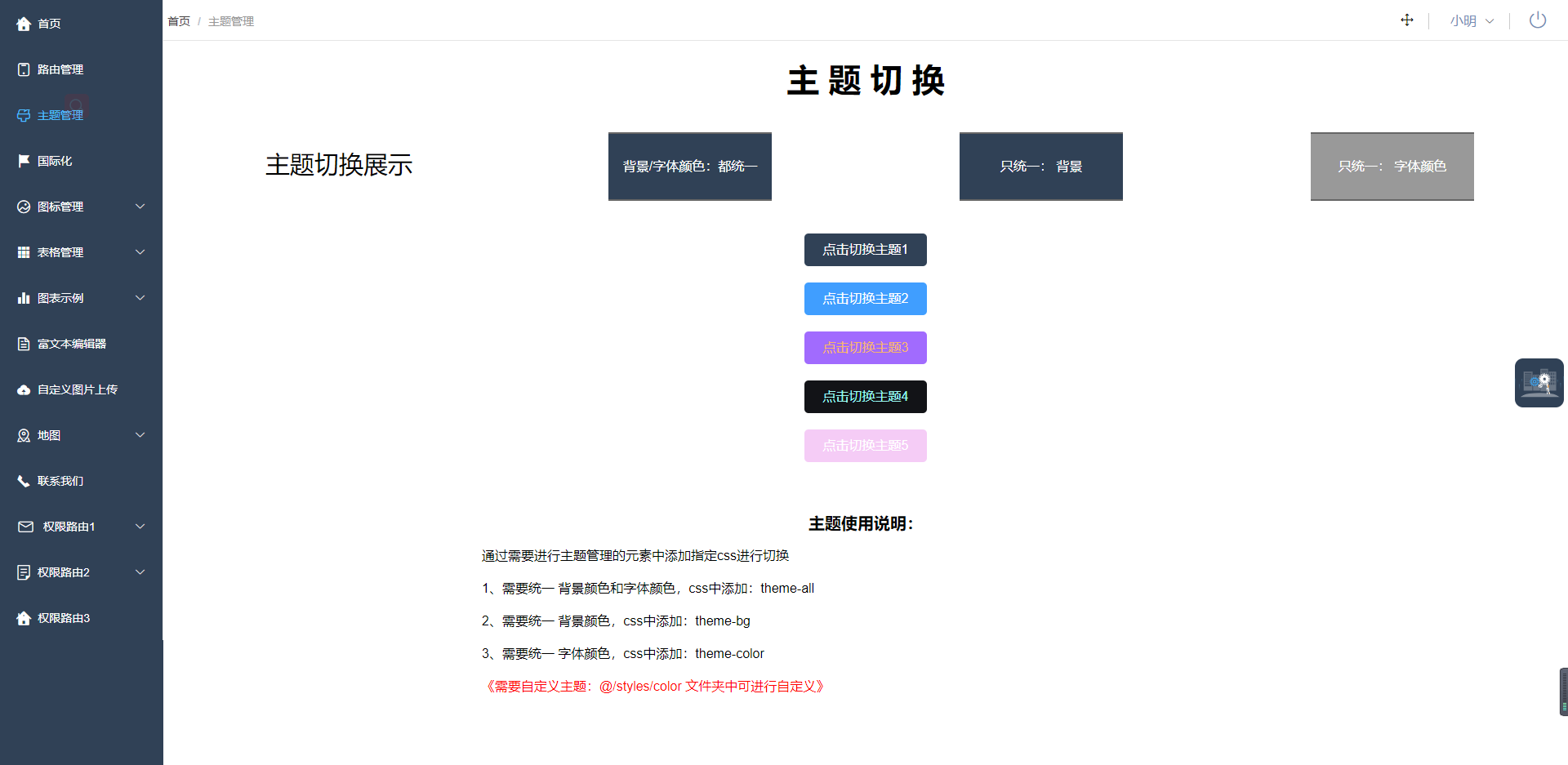Screen dimensions: 1568x765
Task: Click the 主题切换展示 label
Action: (x=339, y=165)
